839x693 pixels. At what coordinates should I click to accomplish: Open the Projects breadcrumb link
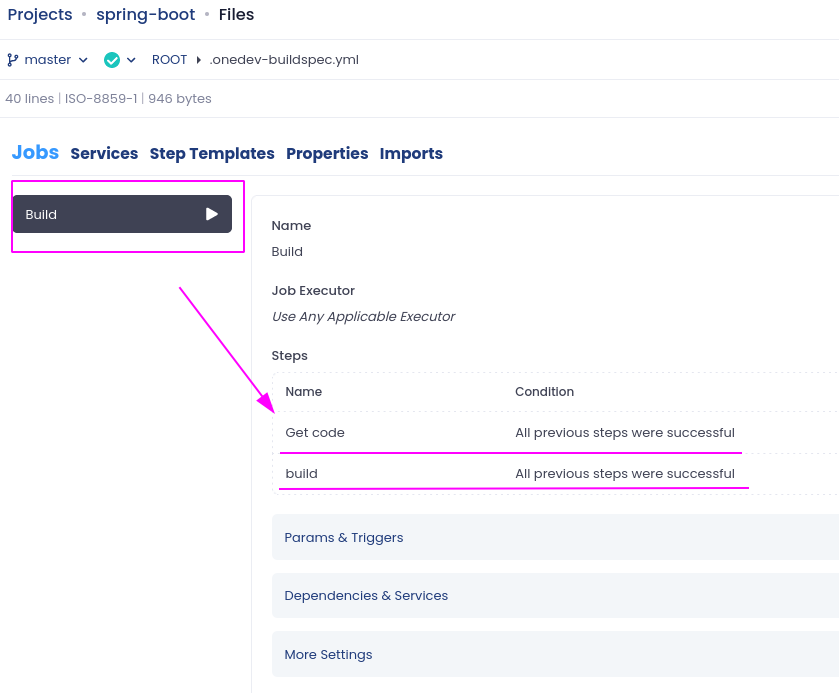pos(40,14)
